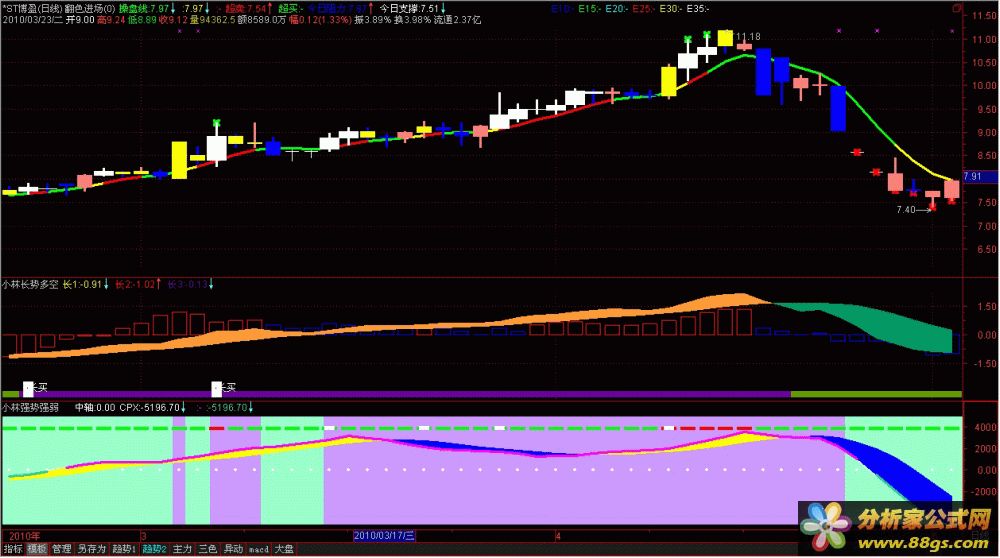Click the 小林强势强弱 indicator title
Image resolution: width=1000 pixels, height=558 pixels.
[30, 407]
